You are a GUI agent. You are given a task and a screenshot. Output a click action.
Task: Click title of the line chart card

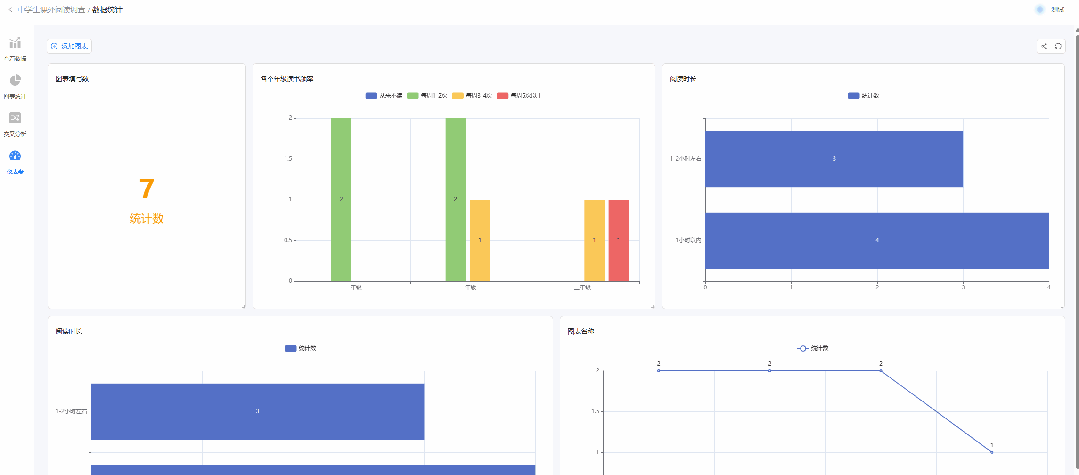pyautogui.click(x=581, y=331)
